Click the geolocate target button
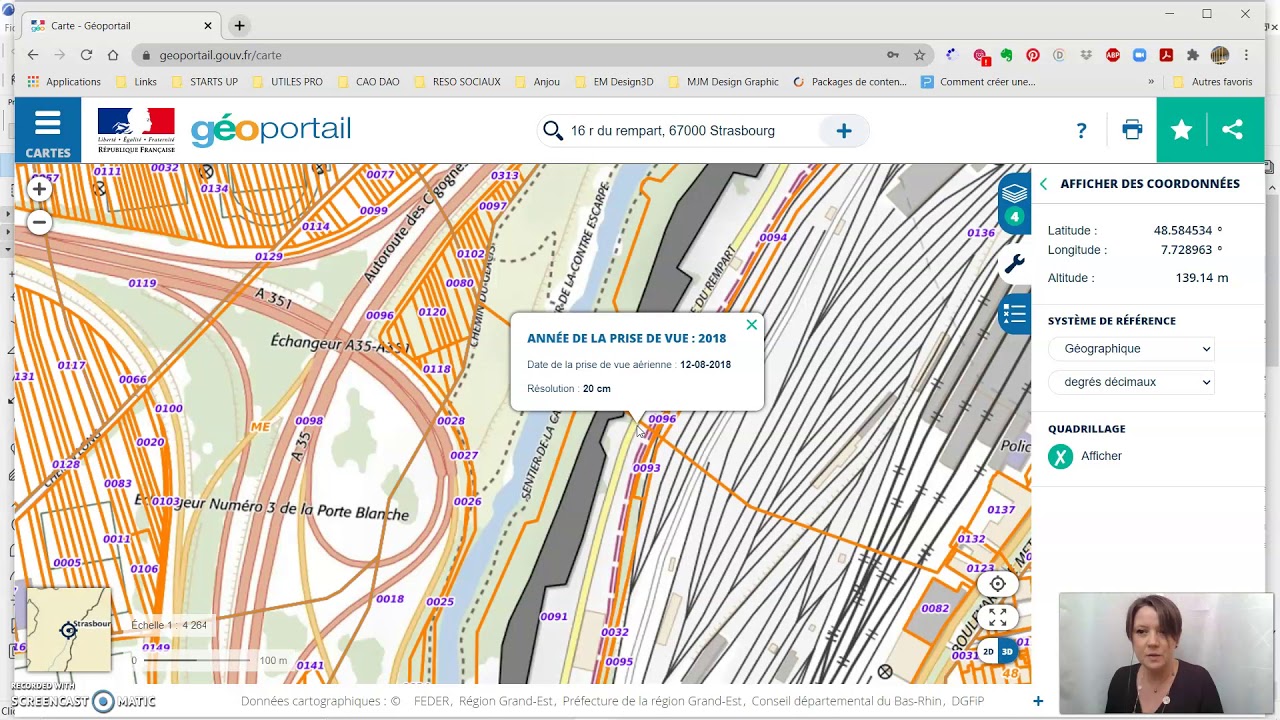The height and width of the screenshot is (720, 1280). 997,584
